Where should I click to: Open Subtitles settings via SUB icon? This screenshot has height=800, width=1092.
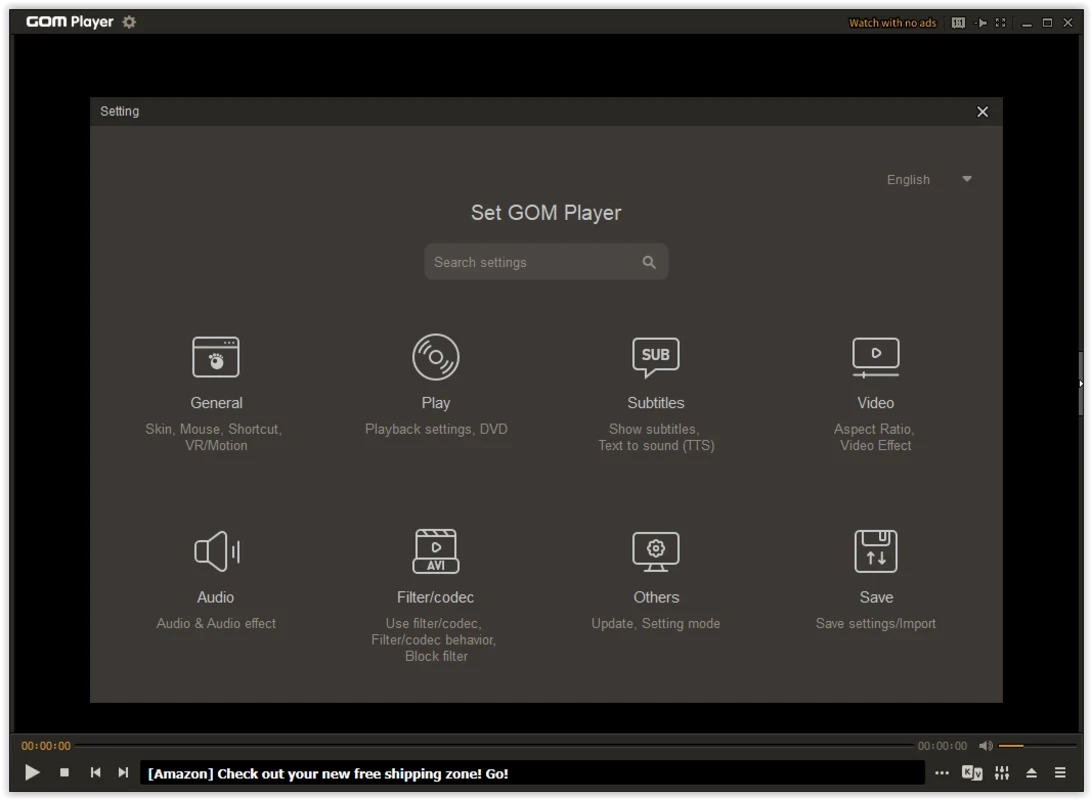tap(656, 357)
